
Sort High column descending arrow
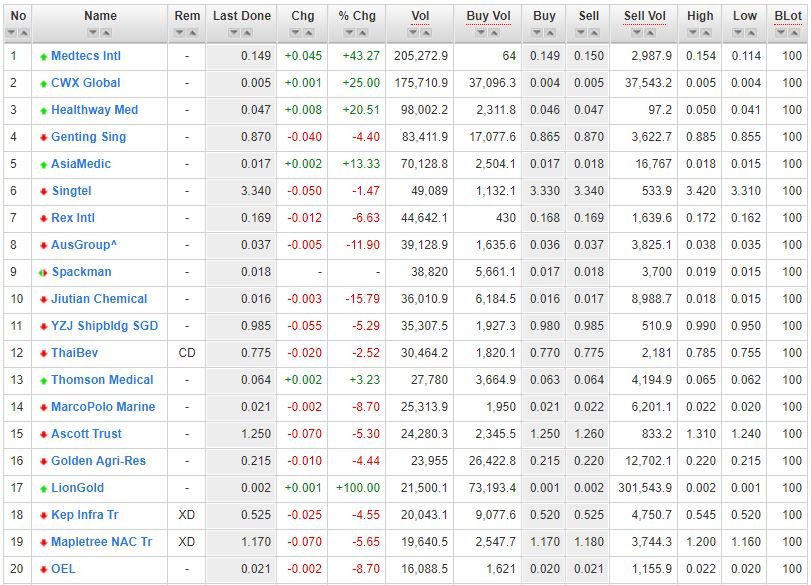coord(693,33)
